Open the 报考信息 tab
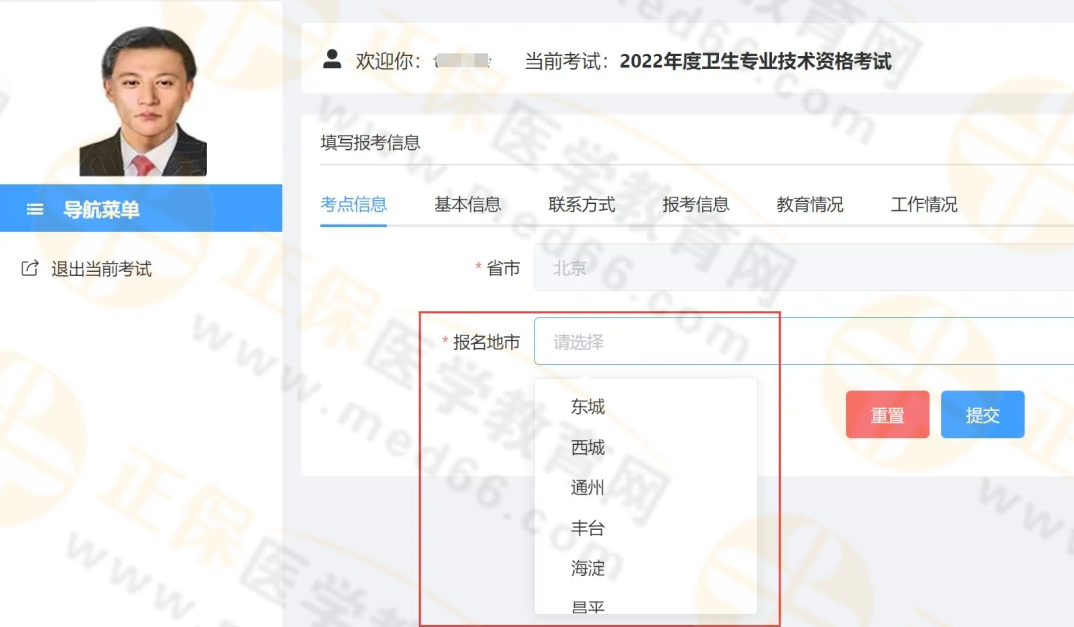The image size is (1074, 627). 697,204
